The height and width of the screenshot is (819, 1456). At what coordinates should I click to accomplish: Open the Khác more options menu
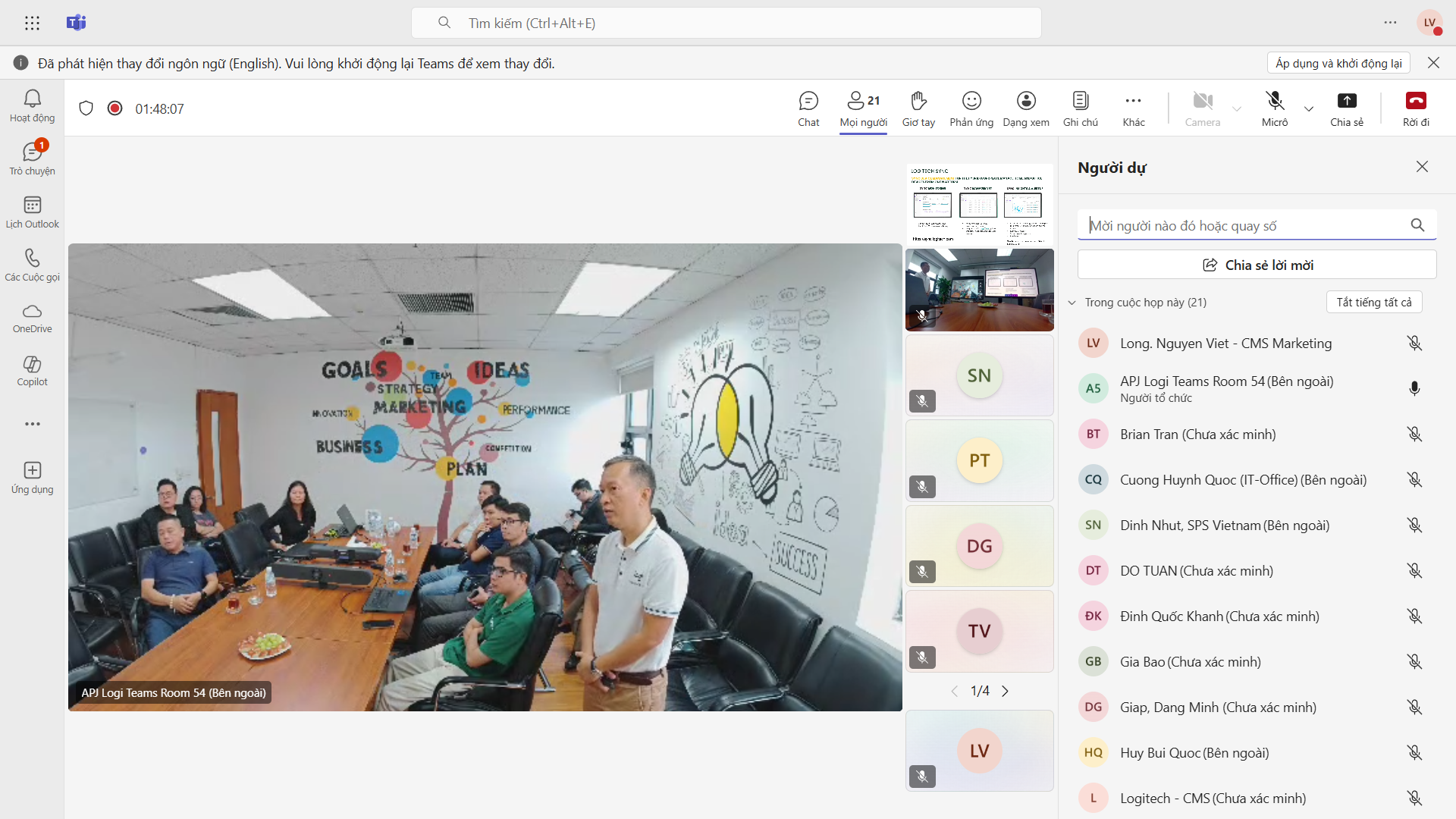[x=1133, y=108]
